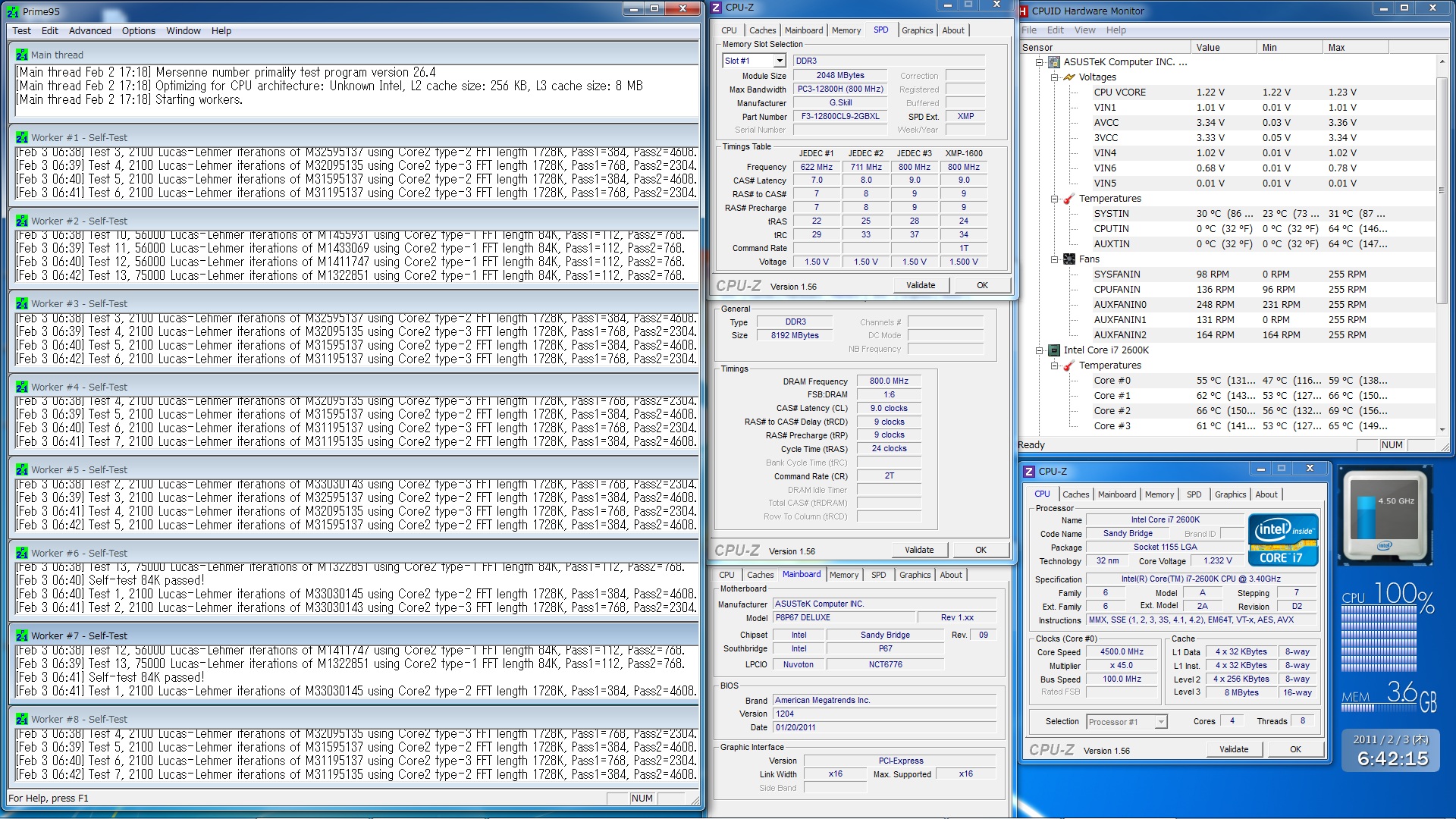Click the Part Number F3-12800CL9-2GBXL field
Image resolution: width=1456 pixels, height=819 pixels.
[x=840, y=117]
